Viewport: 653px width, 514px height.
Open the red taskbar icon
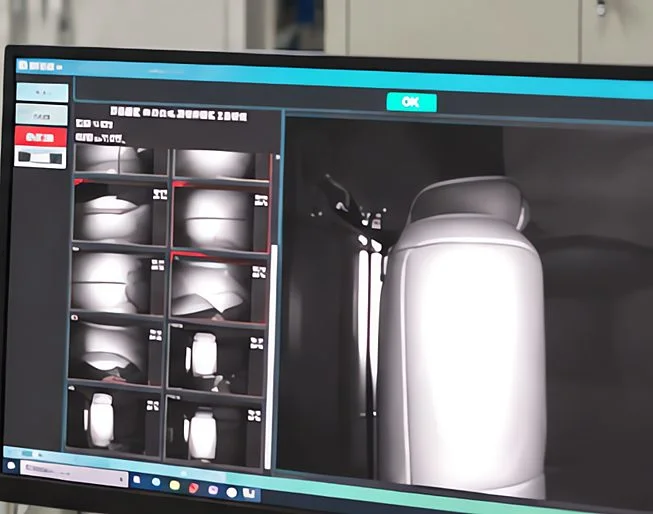coord(194,487)
